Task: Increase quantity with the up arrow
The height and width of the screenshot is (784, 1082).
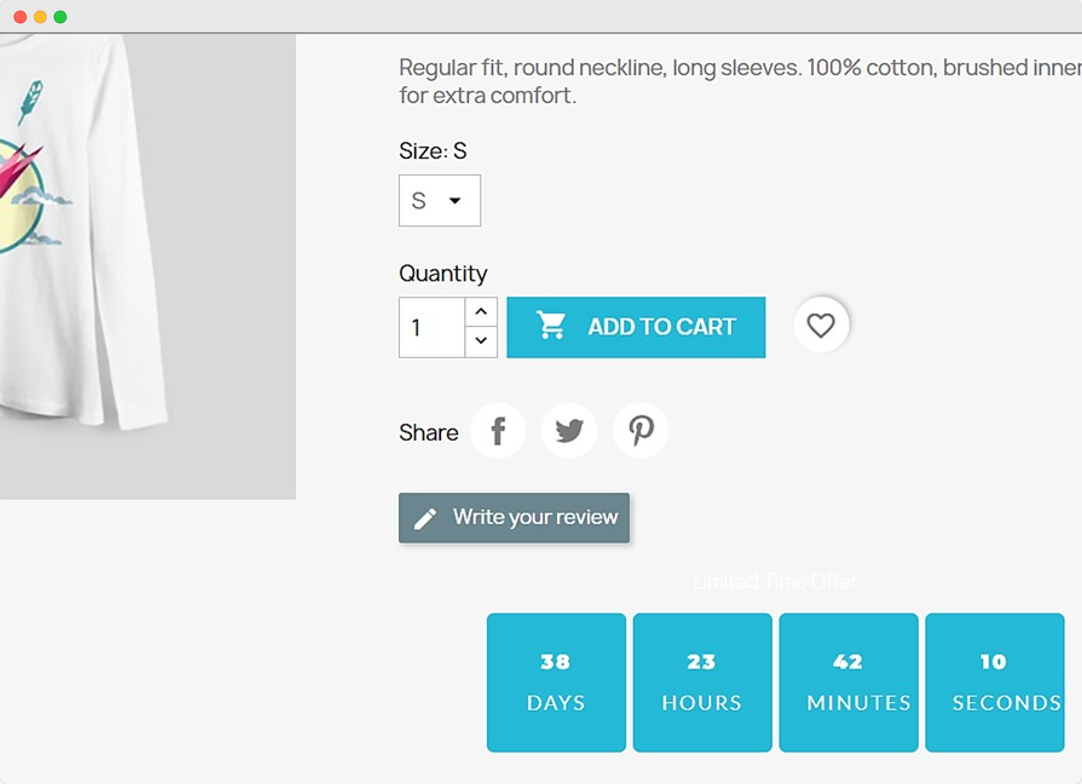Action: (481, 312)
